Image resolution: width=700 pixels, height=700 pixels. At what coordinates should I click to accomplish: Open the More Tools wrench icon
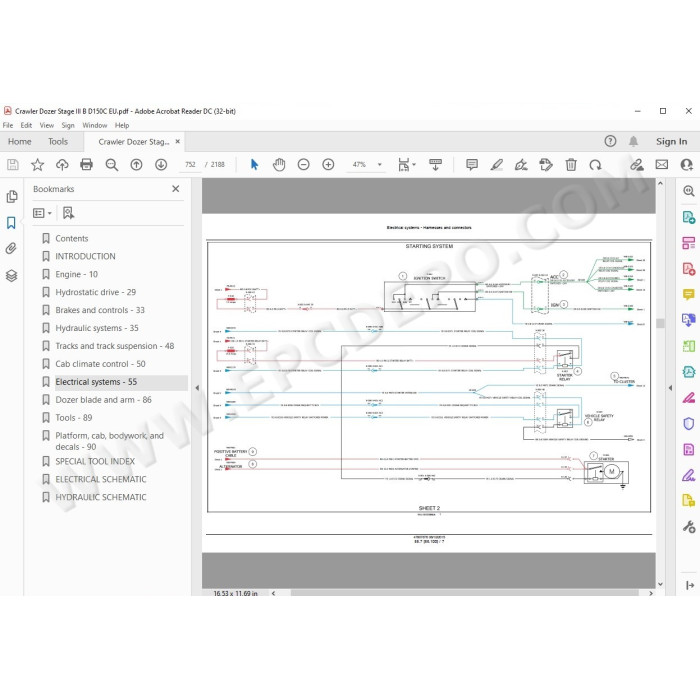[x=689, y=527]
